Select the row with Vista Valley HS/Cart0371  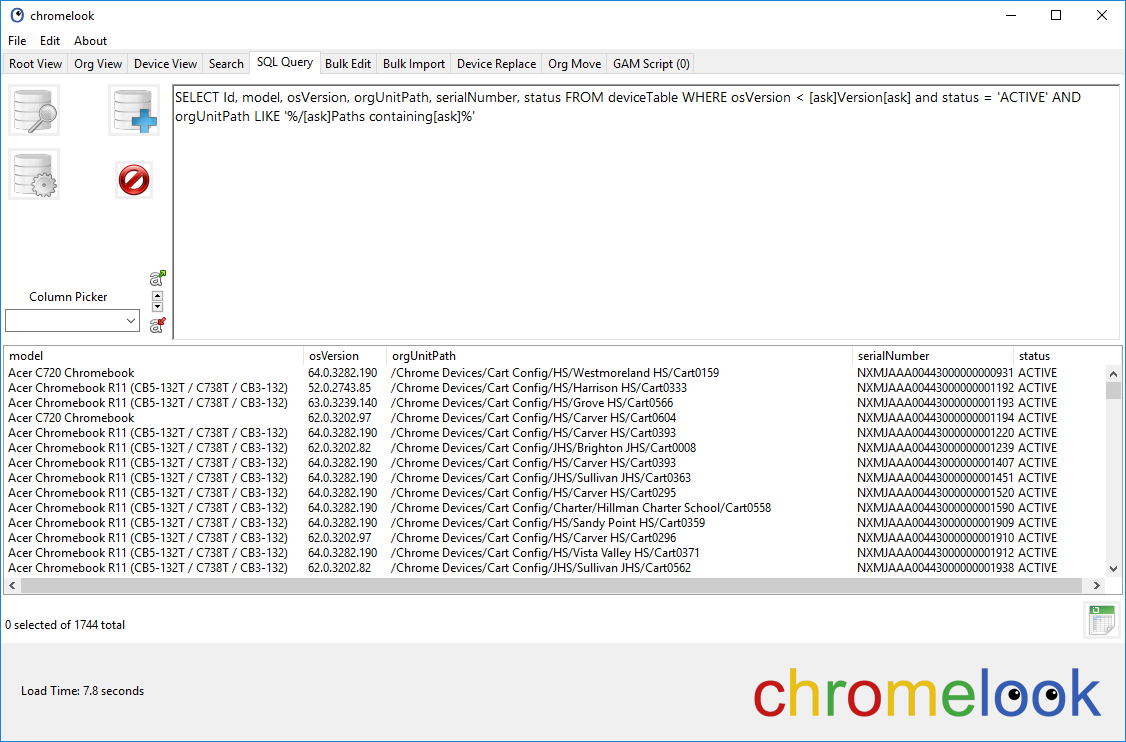click(x=555, y=553)
